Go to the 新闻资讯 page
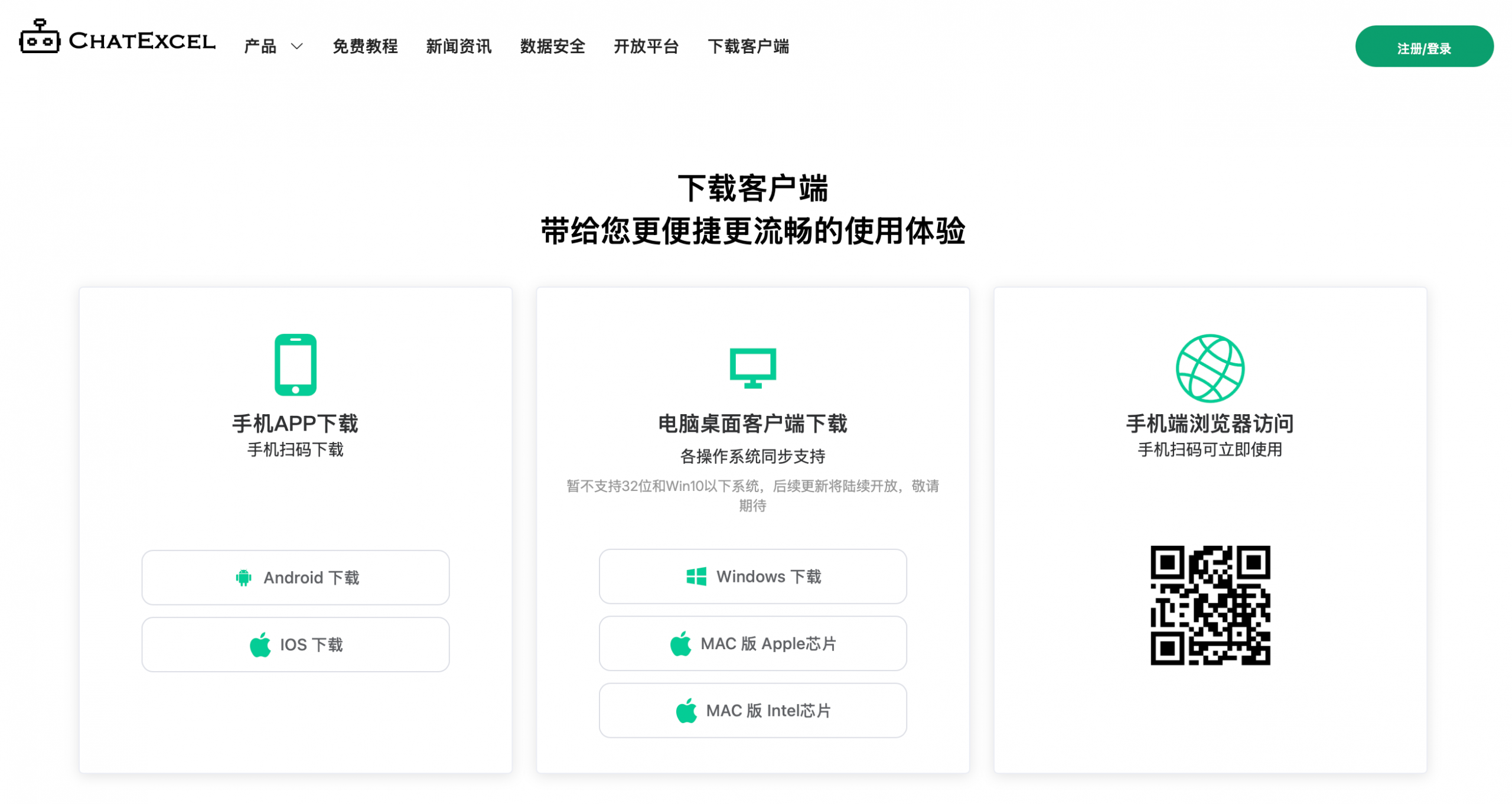Screen dimensions: 1512x804 [x=458, y=46]
